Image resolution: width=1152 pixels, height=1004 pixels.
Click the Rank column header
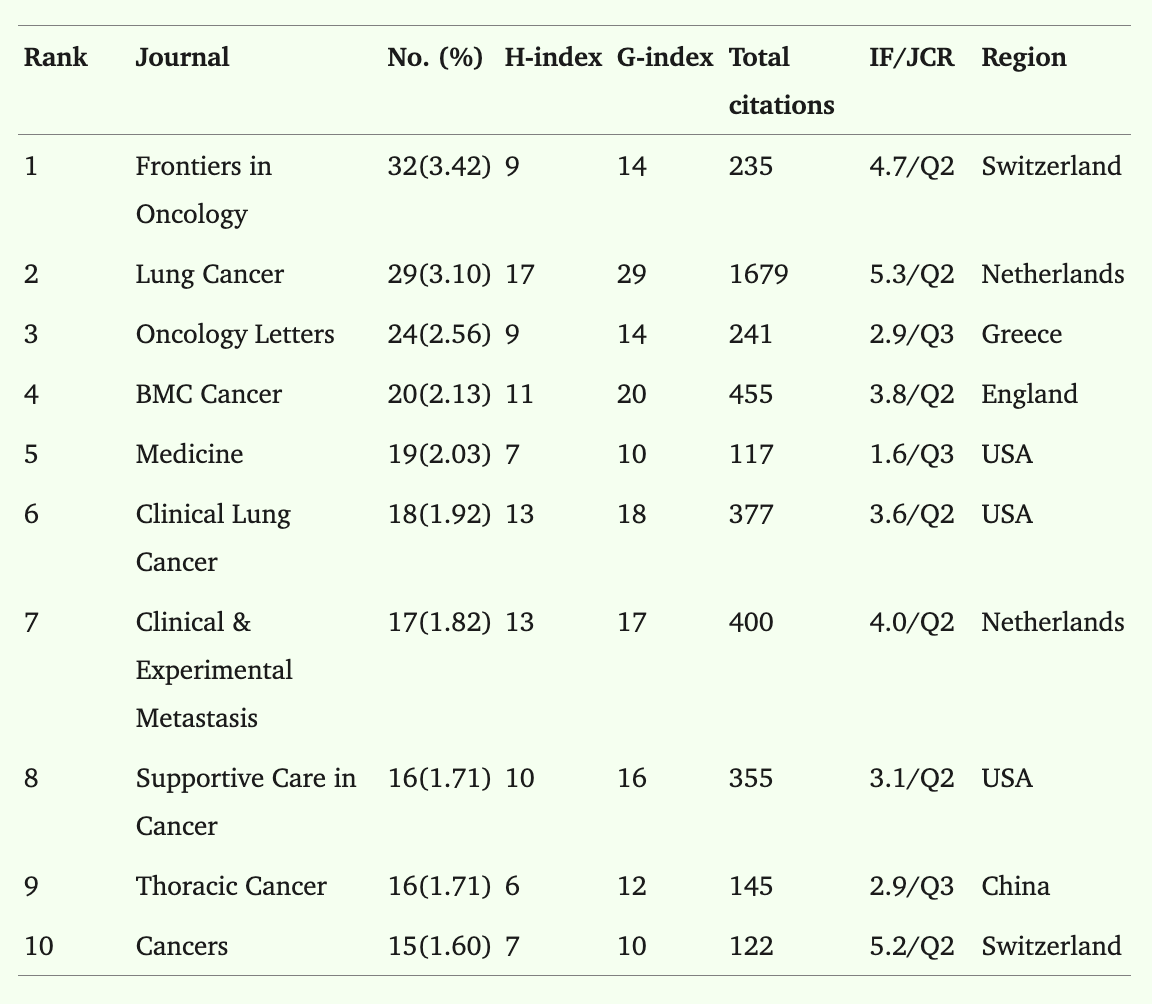[56, 57]
